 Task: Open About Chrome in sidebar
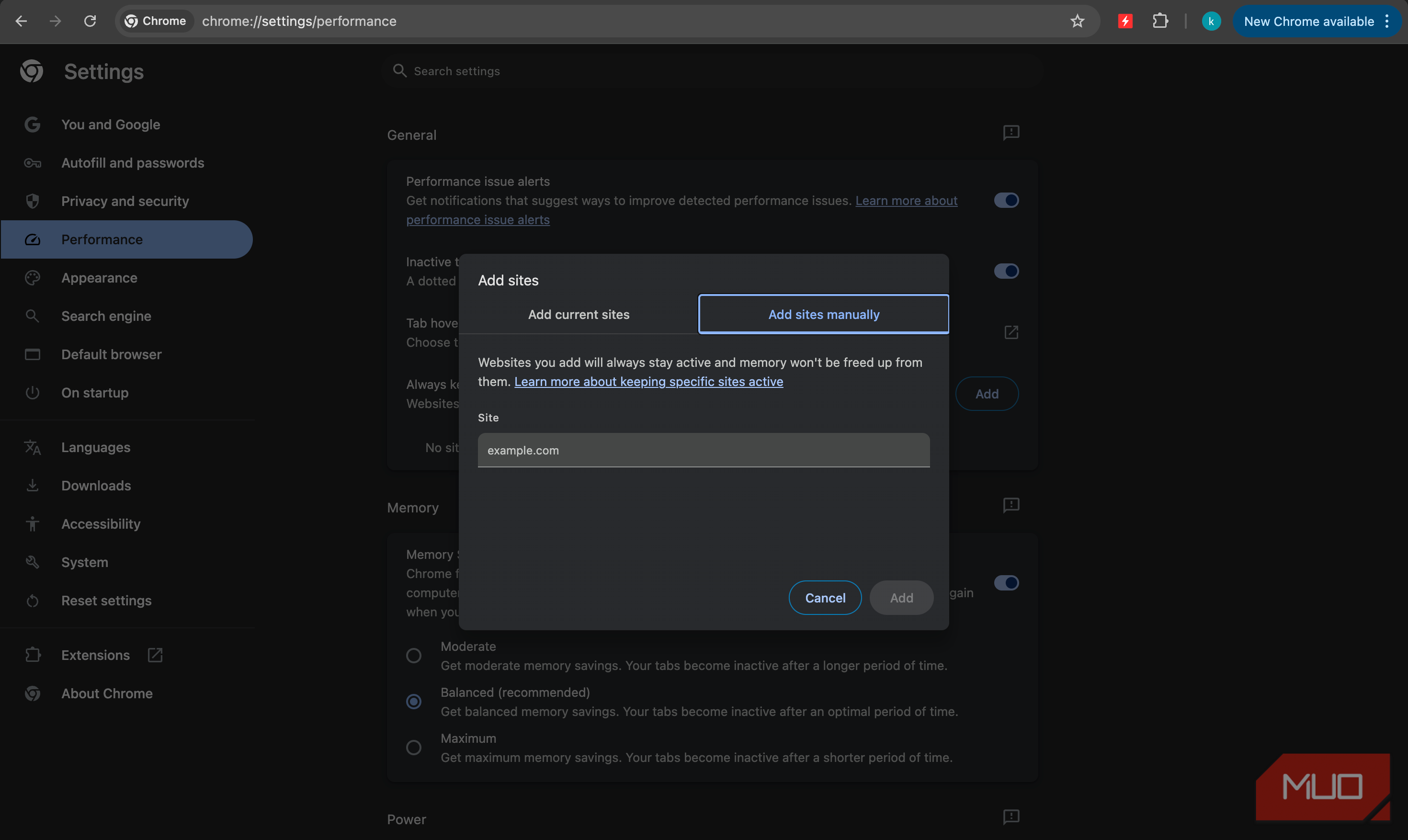pos(127,693)
